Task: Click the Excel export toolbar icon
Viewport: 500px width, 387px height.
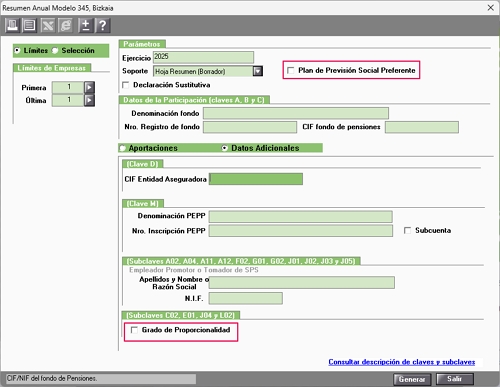Action: (x=48, y=25)
